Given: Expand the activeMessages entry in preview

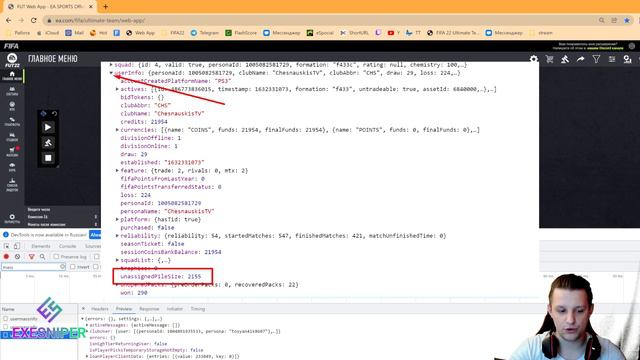Looking at the screenshot, I should [x=87, y=325].
